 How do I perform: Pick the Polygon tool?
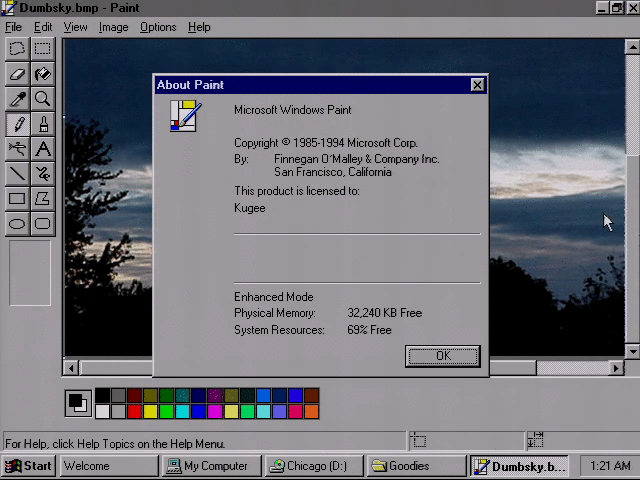point(42,199)
